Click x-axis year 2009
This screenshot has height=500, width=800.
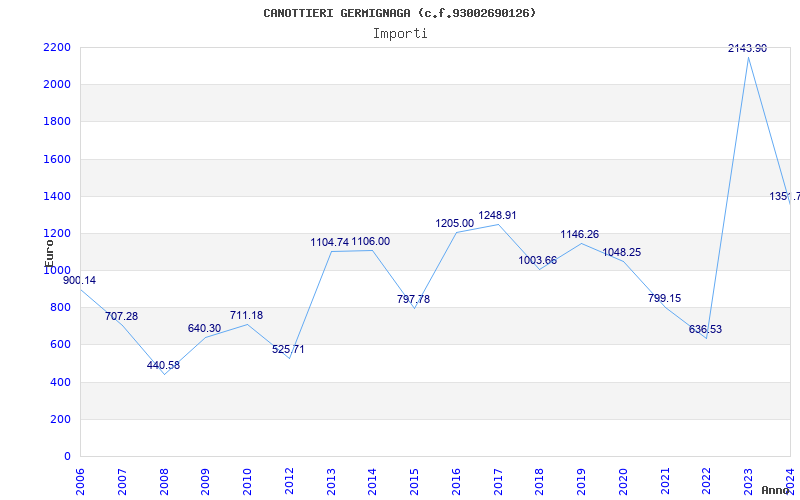[x=205, y=481]
